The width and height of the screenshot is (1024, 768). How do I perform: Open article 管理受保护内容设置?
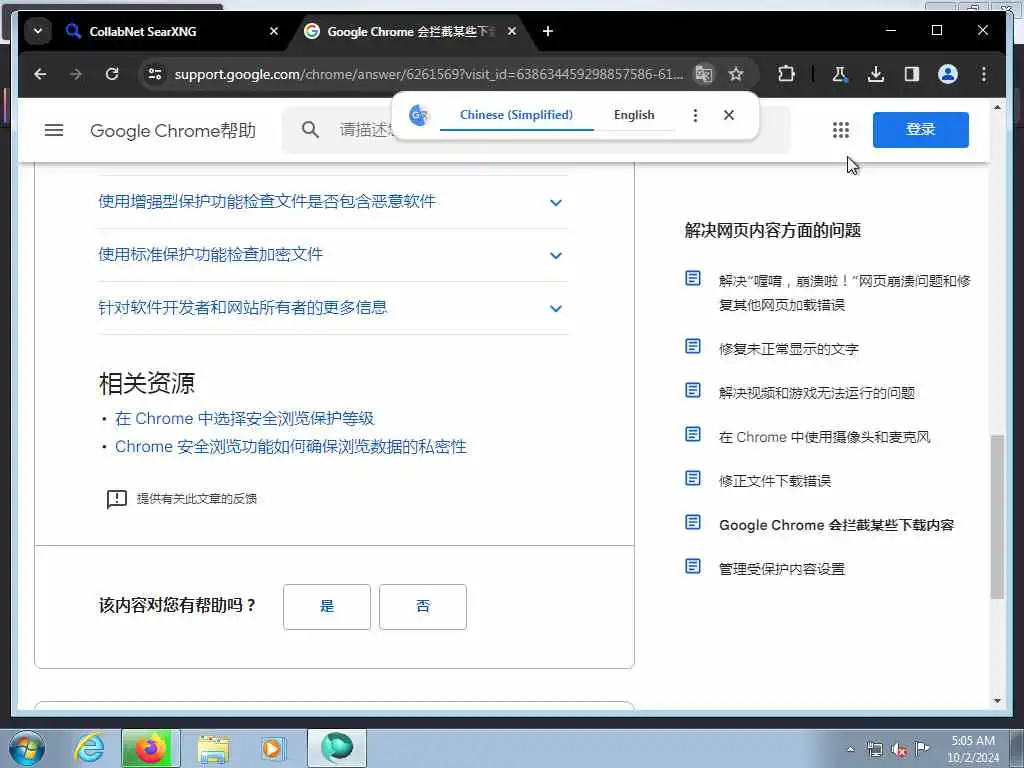(782, 569)
